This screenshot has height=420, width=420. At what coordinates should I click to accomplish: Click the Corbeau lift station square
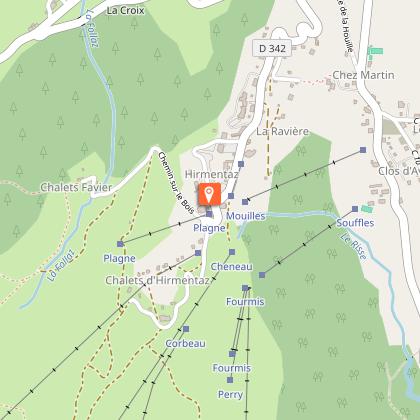click(186, 329)
